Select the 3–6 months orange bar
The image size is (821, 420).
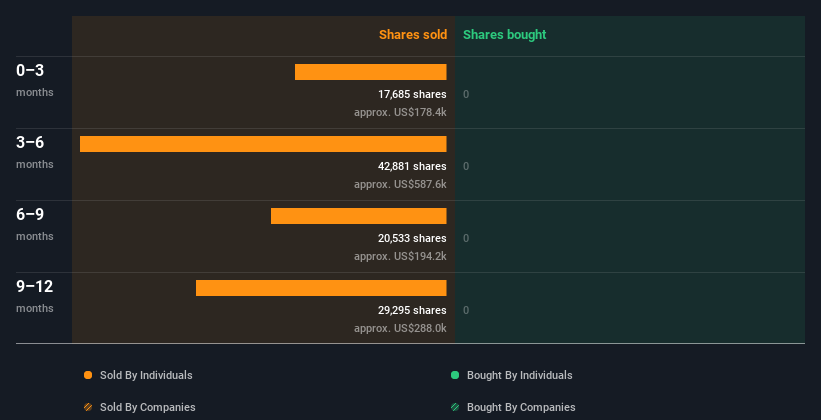263,144
